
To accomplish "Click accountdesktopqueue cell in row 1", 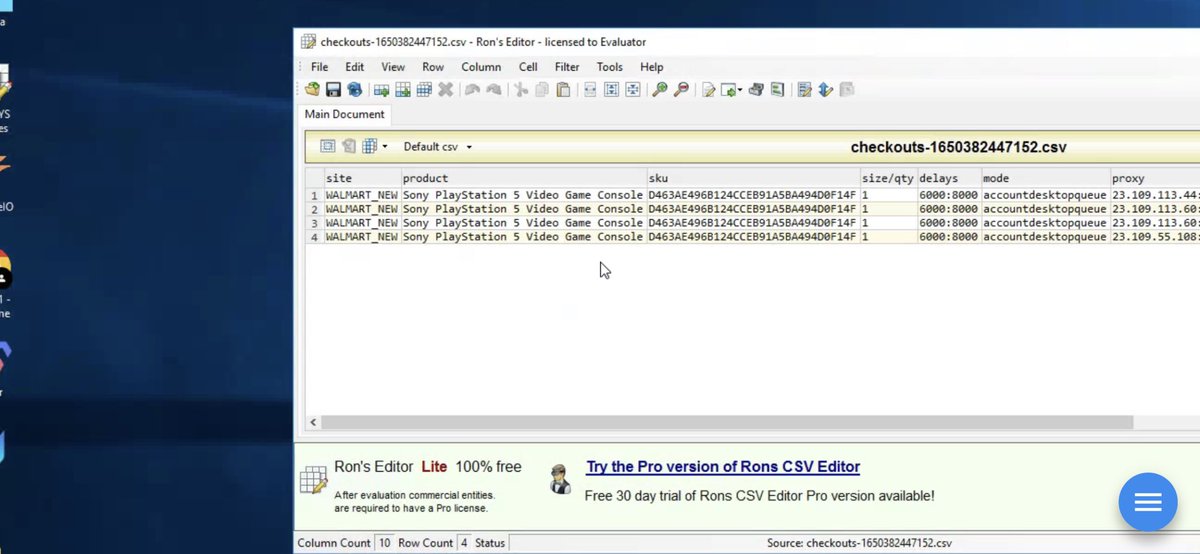I will coord(1044,195).
